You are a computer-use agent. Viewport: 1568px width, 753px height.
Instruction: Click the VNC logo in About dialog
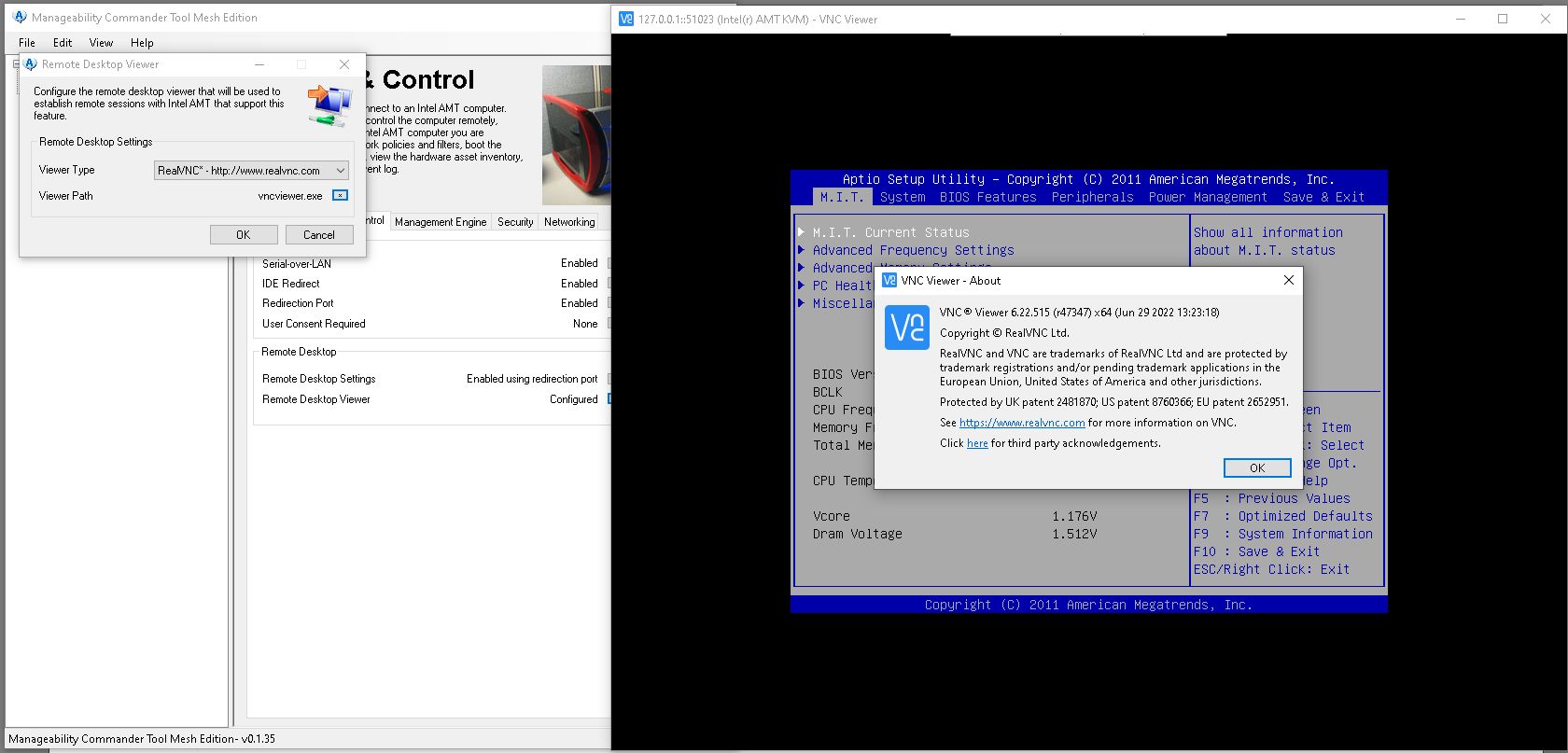(x=906, y=328)
